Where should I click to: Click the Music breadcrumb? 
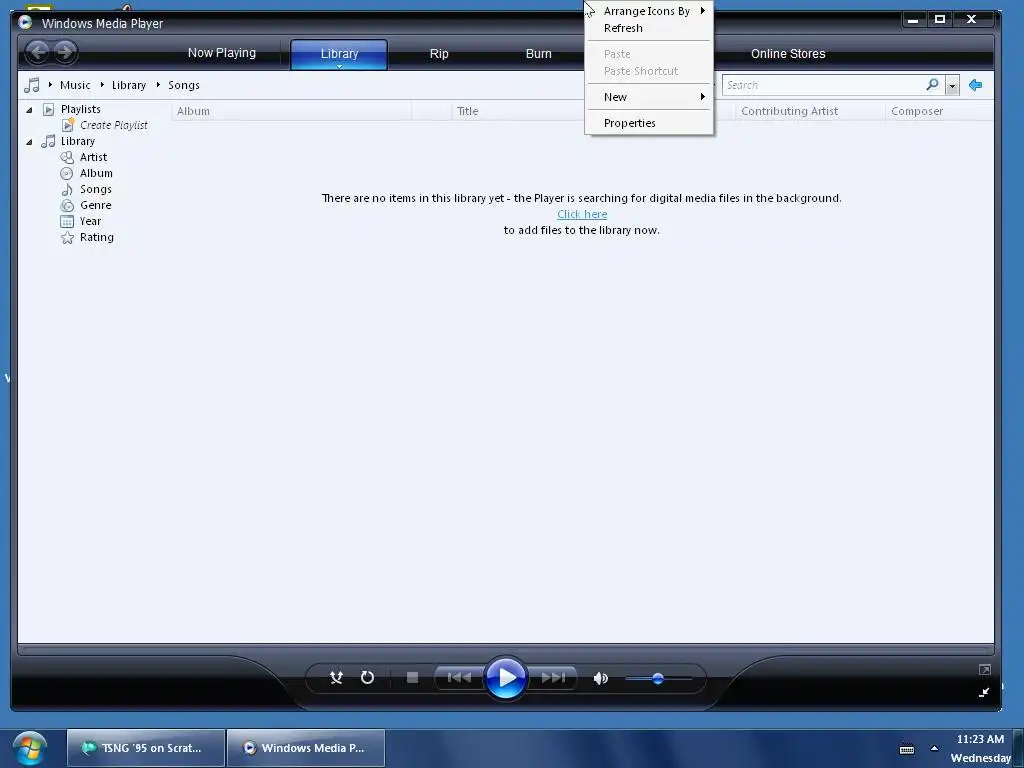[x=75, y=85]
